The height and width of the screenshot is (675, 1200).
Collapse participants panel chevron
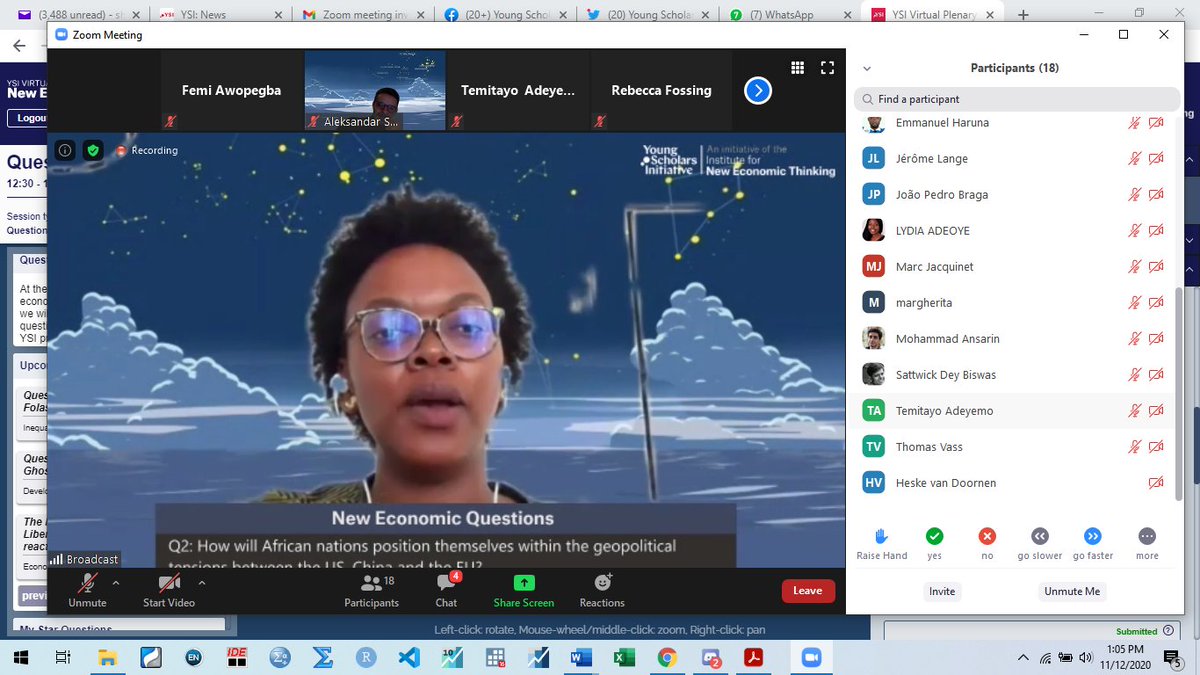pos(867,68)
